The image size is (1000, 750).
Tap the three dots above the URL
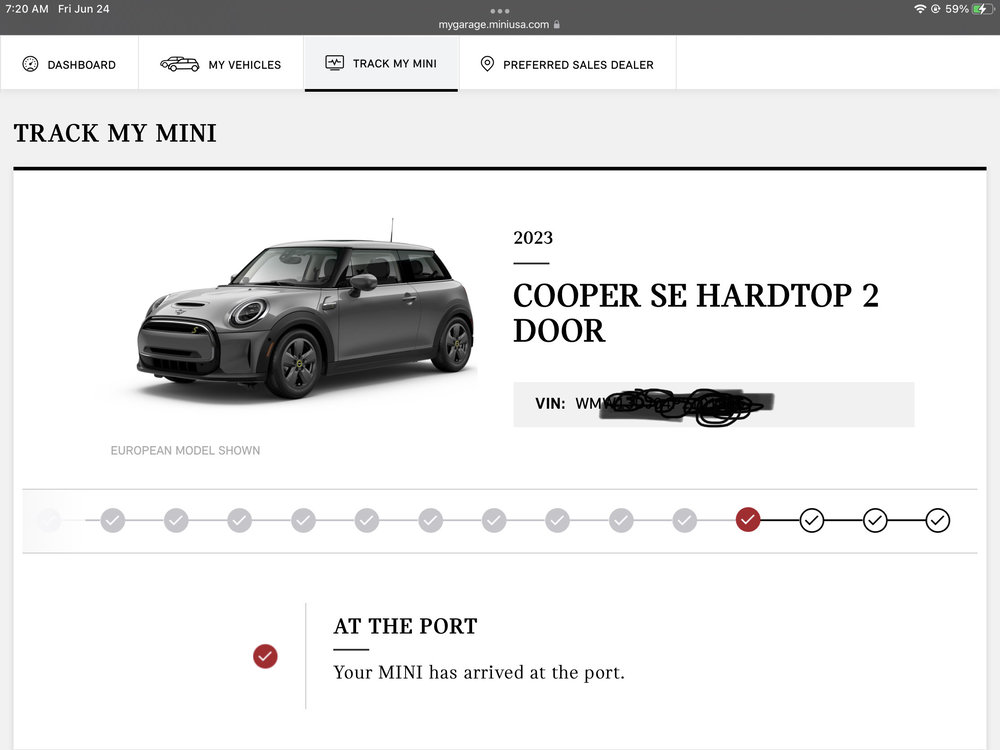coord(500,11)
